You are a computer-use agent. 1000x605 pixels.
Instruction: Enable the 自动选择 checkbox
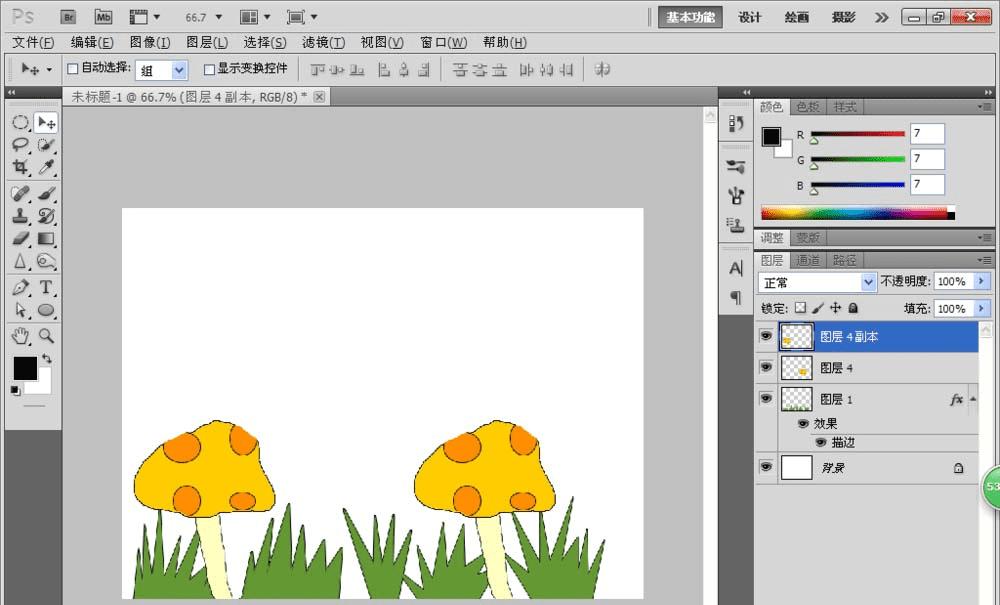pos(72,69)
